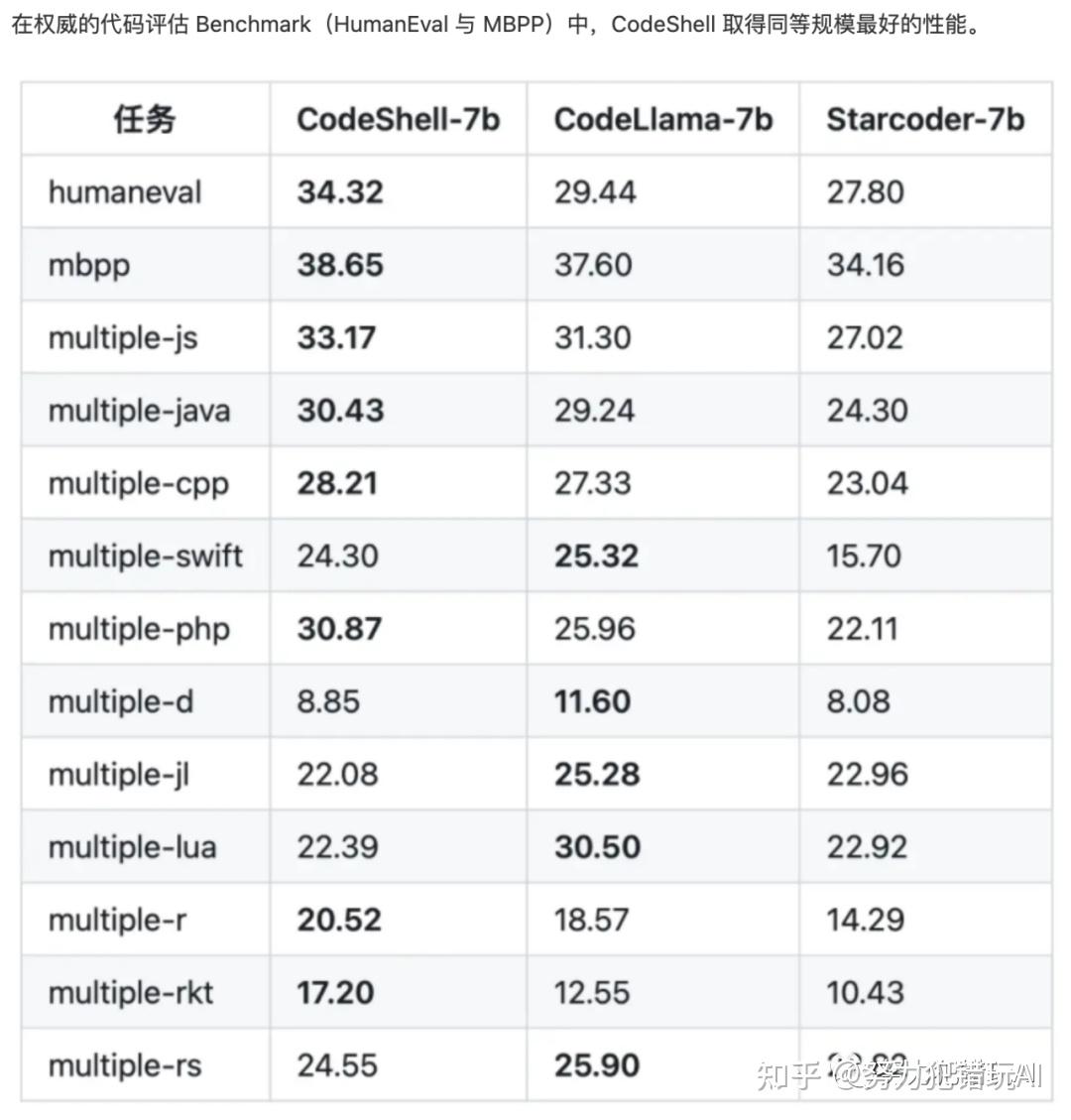The height and width of the screenshot is (1120, 1071).
Task: Click the multiple-js row label
Action: pyautogui.click(x=123, y=337)
